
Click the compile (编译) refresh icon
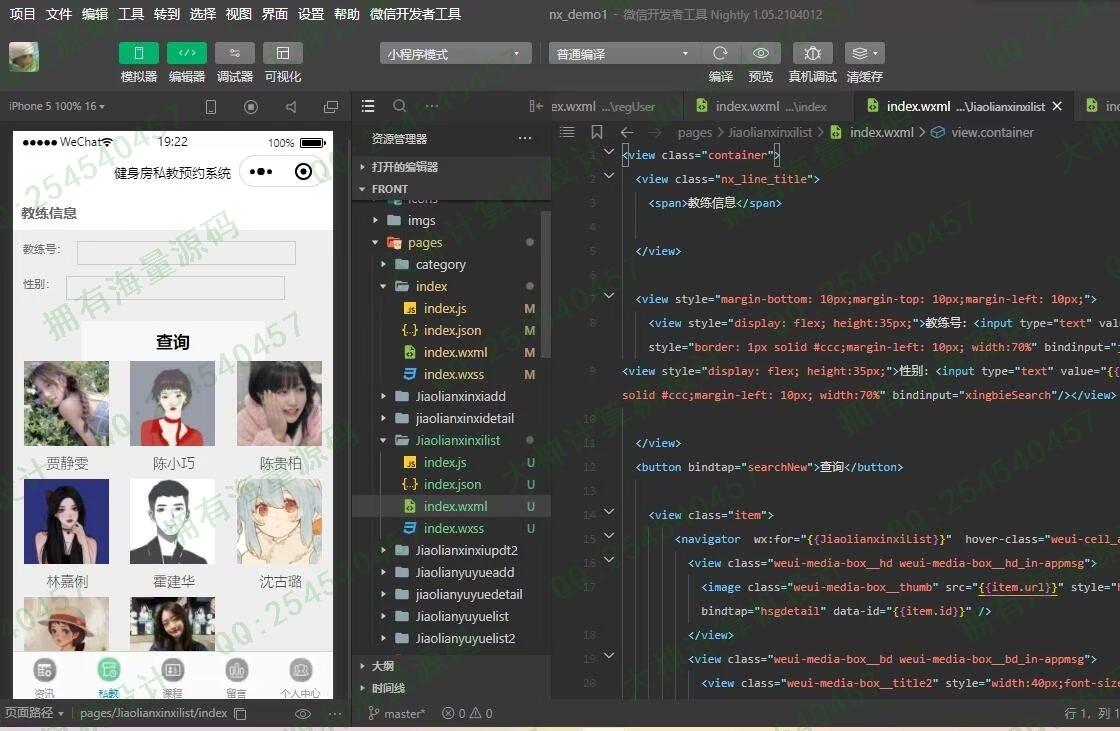[x=720, y=53]
